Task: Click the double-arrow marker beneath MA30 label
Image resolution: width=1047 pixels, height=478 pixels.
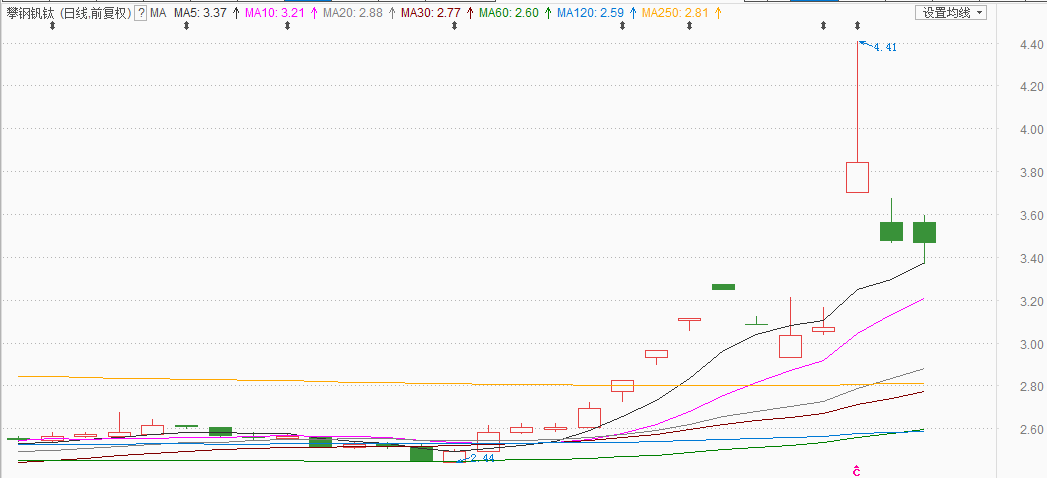Action: pos(455,26)
